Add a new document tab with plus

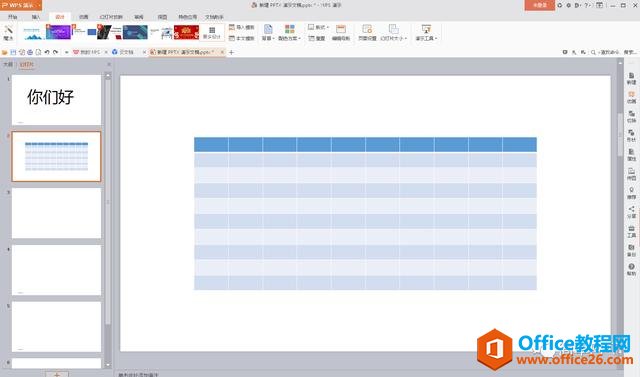pos(231,52)
